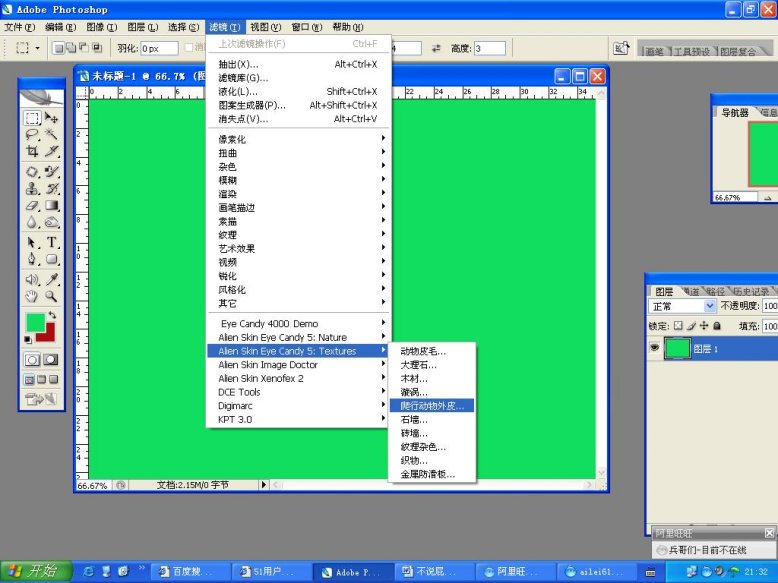
Task: Open the 文件 menu
Action: pos(20,27)
